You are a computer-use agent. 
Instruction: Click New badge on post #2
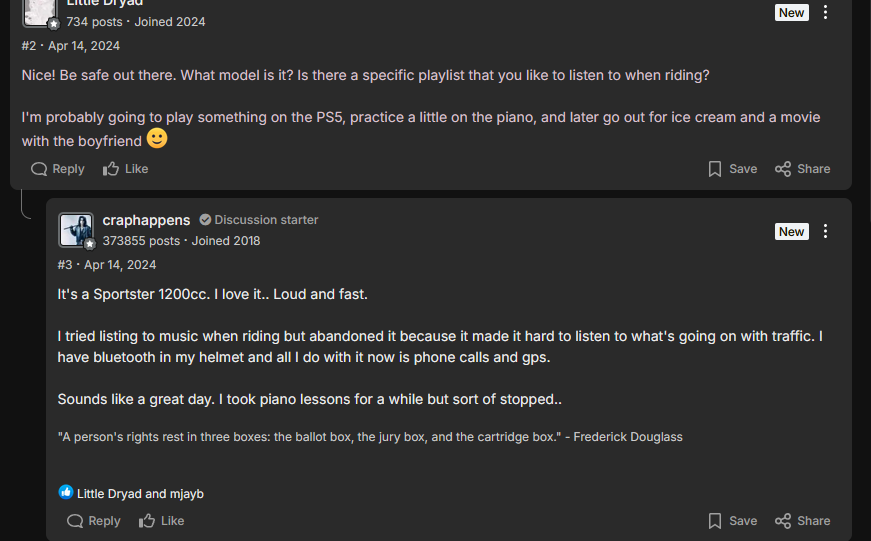click(792, 12)
